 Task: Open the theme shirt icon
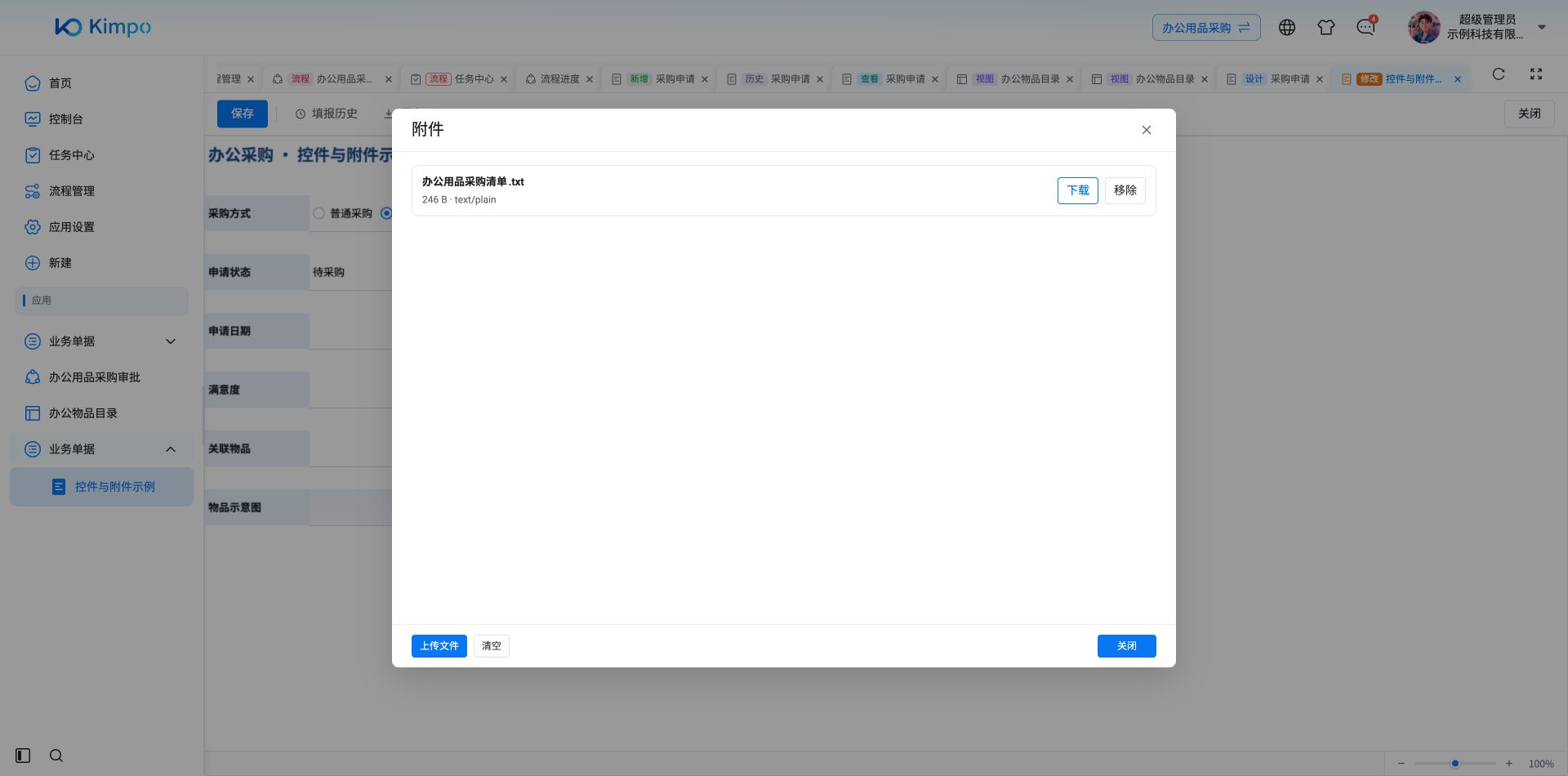point(1326,28)
